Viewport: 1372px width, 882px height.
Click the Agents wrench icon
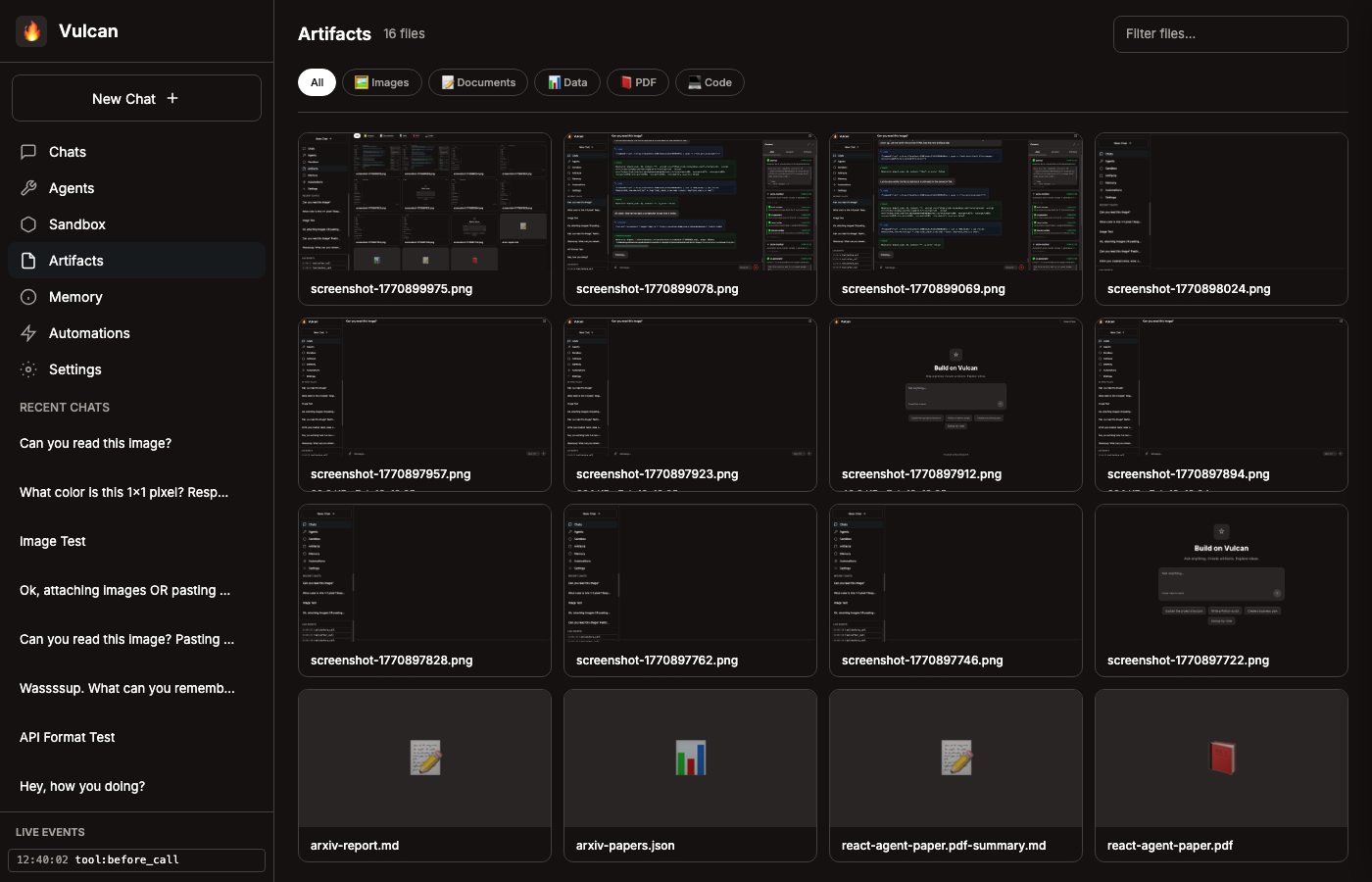[x=28, y=188]
